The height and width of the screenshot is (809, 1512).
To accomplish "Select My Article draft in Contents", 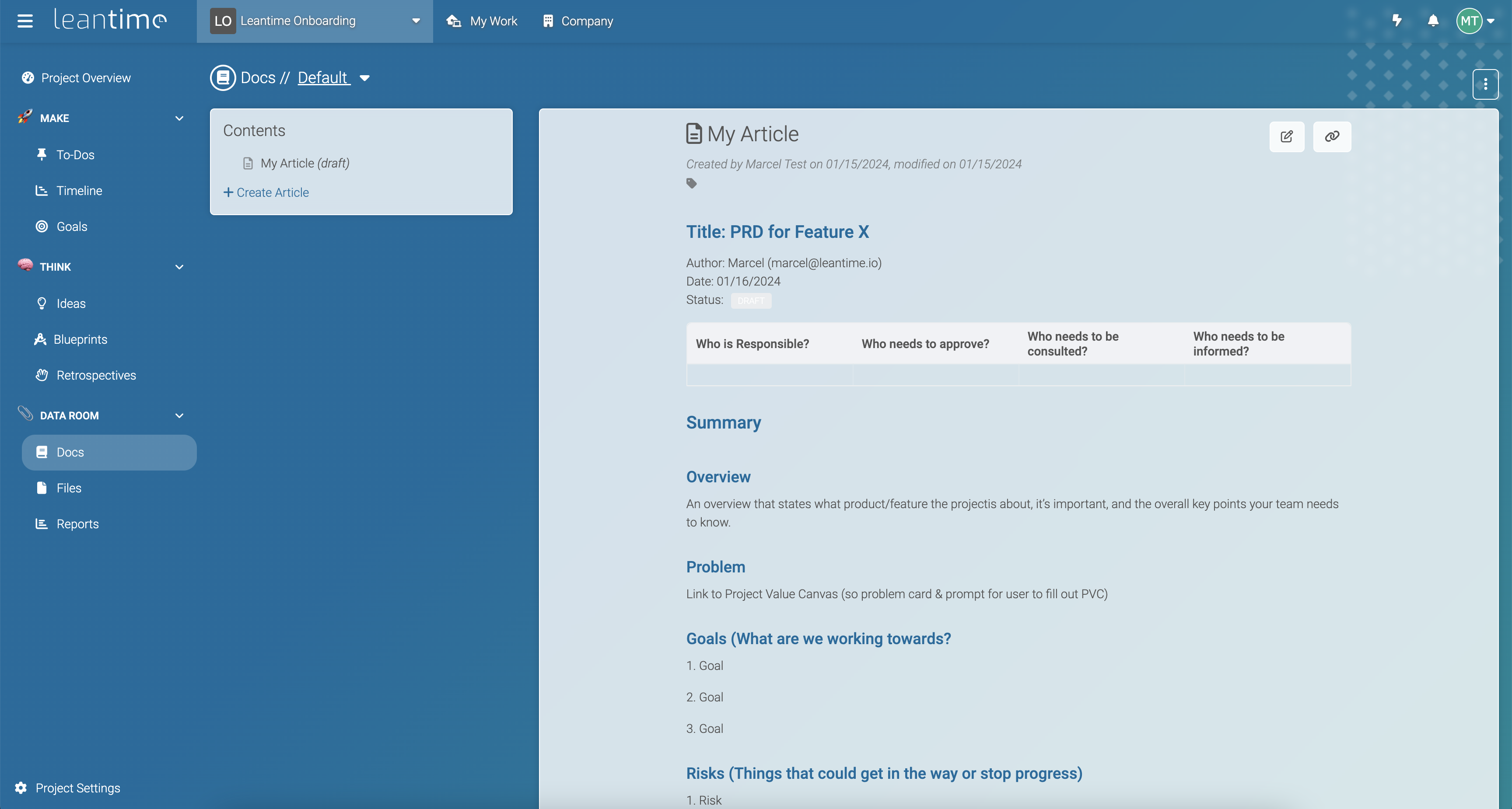I will [304, 163].
